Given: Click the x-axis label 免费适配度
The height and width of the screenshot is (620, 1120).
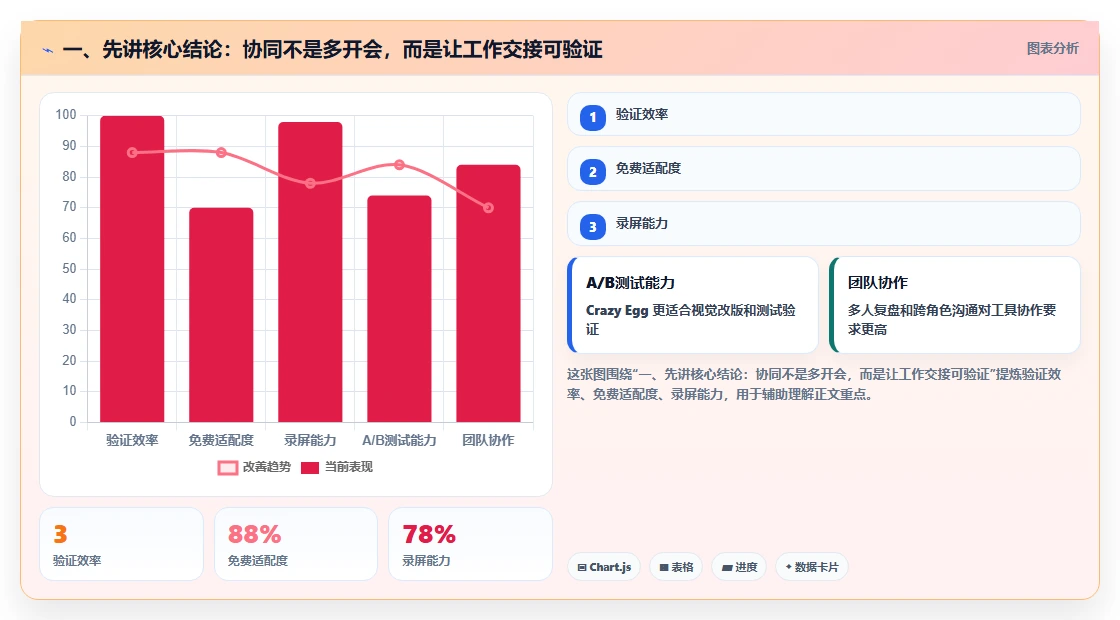Looking at the screenshot, I should pos(221,441).
